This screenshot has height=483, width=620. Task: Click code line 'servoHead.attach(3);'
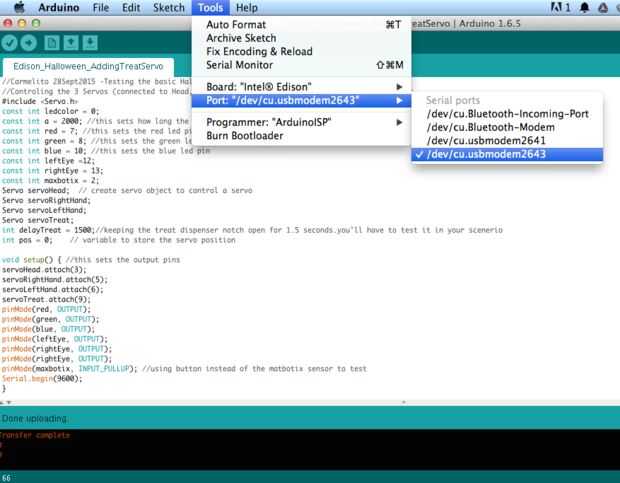point(44,270)
